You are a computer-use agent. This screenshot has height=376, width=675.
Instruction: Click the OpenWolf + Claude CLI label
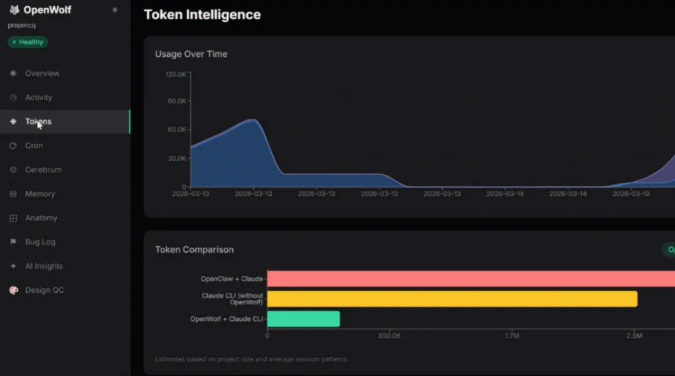226,319
